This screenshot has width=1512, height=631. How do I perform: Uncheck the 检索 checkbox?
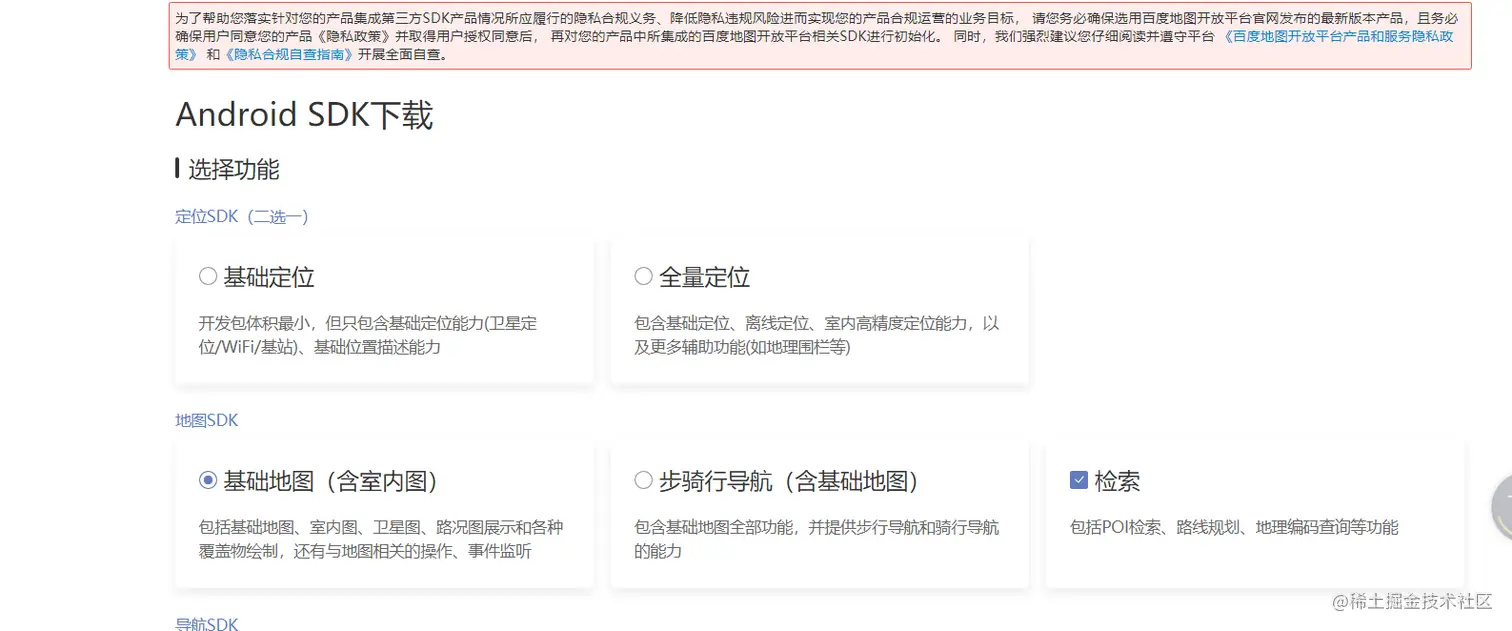point(1079,481)
